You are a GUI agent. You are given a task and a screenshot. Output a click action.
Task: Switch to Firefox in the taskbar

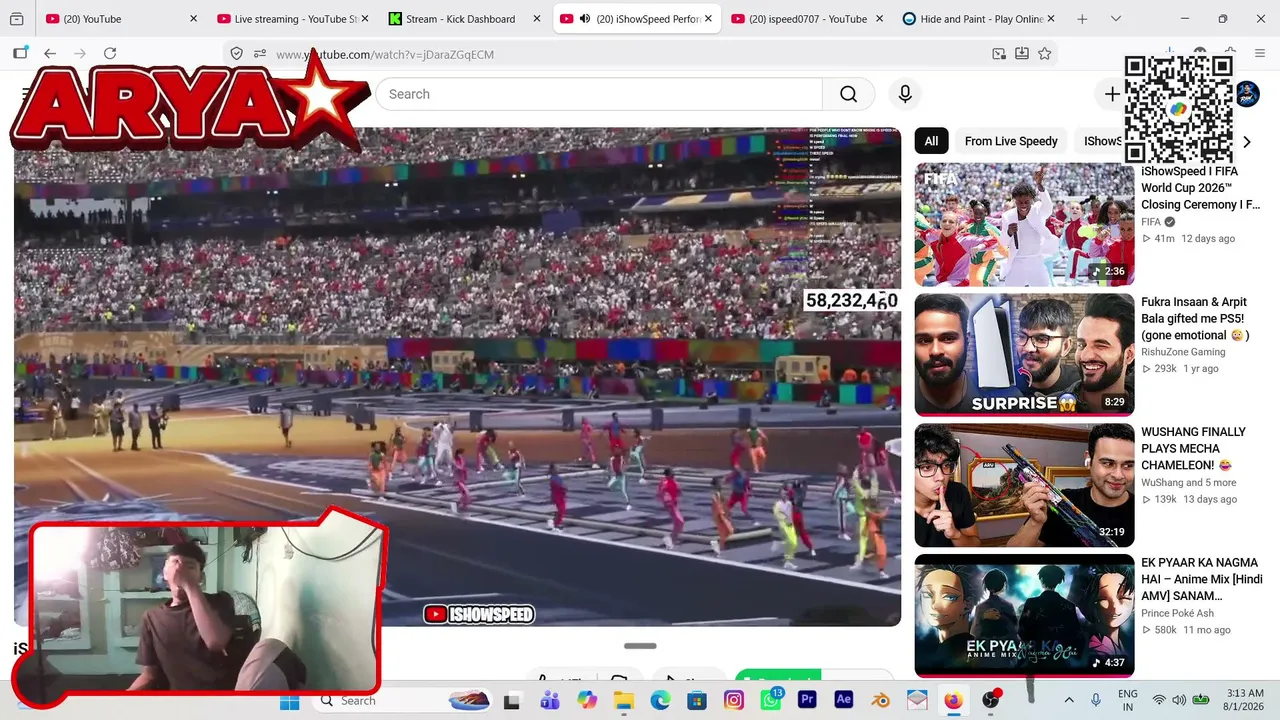point(953,701)
